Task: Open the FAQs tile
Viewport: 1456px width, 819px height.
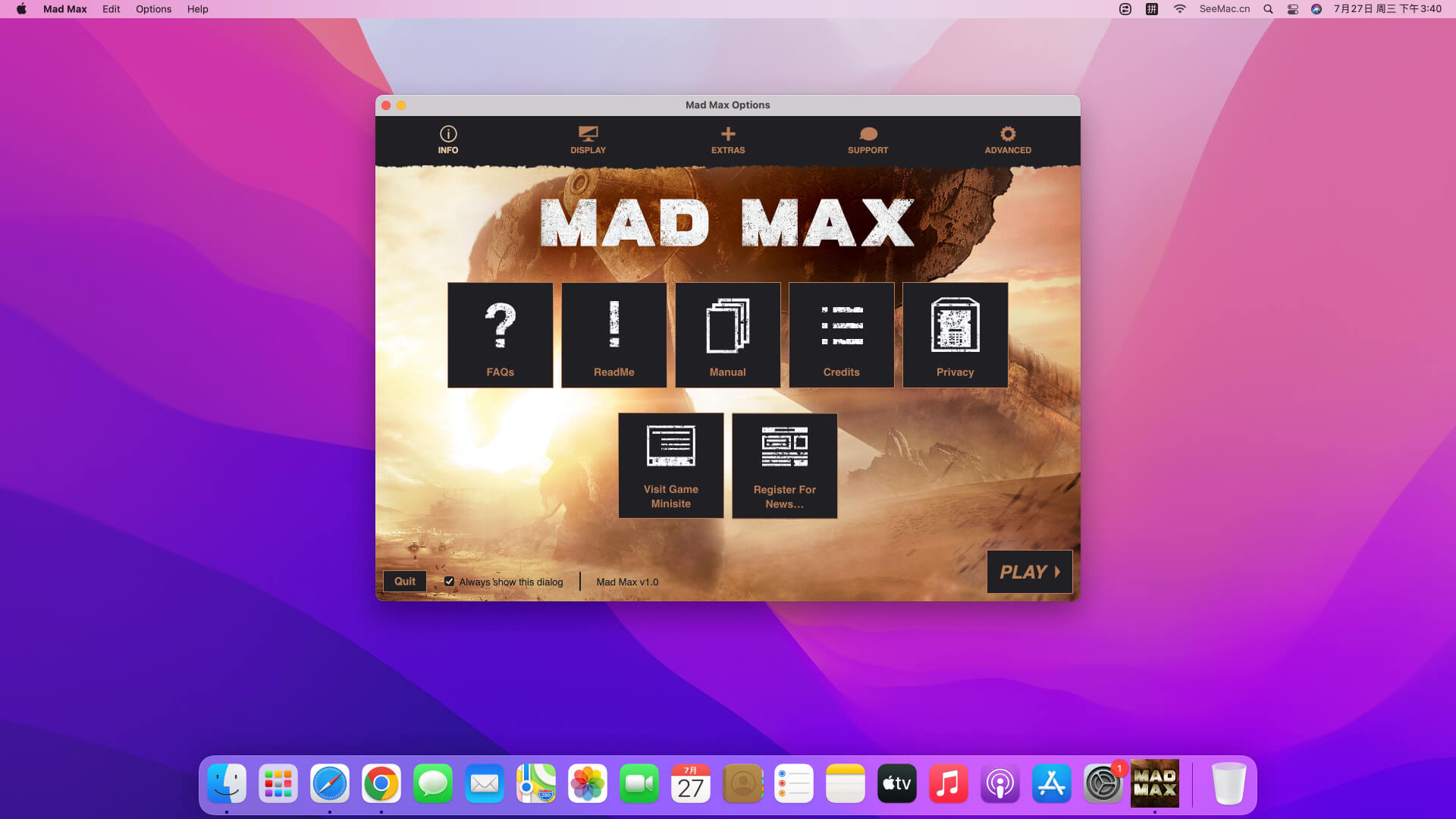Action: coord(500,335)
